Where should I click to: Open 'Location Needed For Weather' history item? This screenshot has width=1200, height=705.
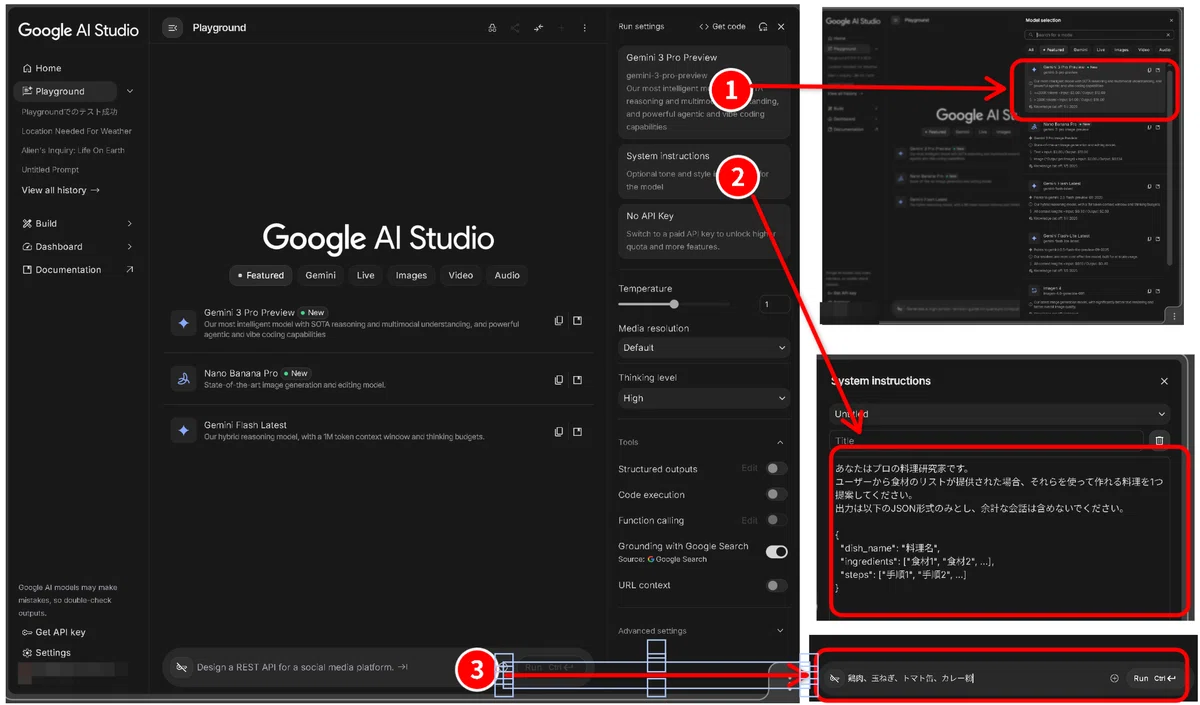coord(77,131)
